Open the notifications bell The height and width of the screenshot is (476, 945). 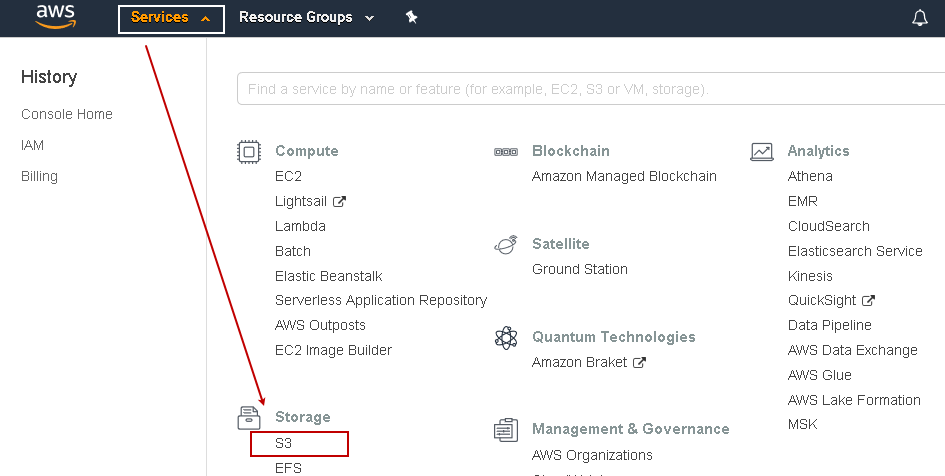pos(920,18)
